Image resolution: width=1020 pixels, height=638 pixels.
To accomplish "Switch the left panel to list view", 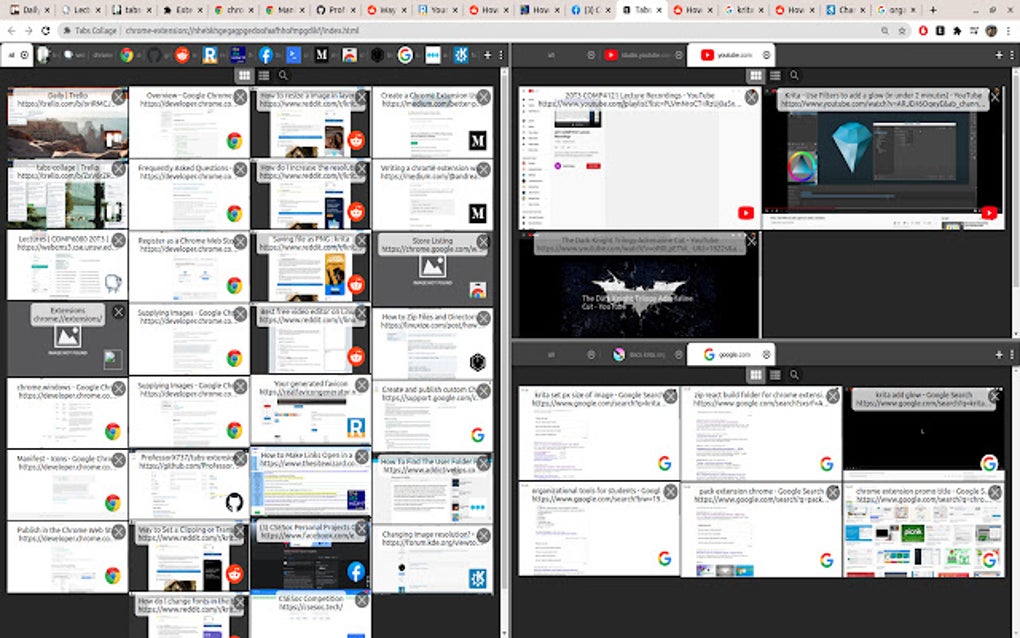I will tap(262, 73).
